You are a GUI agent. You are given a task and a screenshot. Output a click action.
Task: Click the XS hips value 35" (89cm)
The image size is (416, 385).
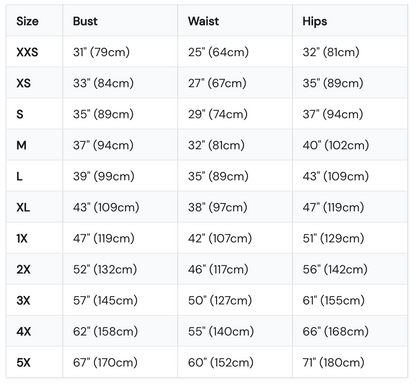pos(333,83)
